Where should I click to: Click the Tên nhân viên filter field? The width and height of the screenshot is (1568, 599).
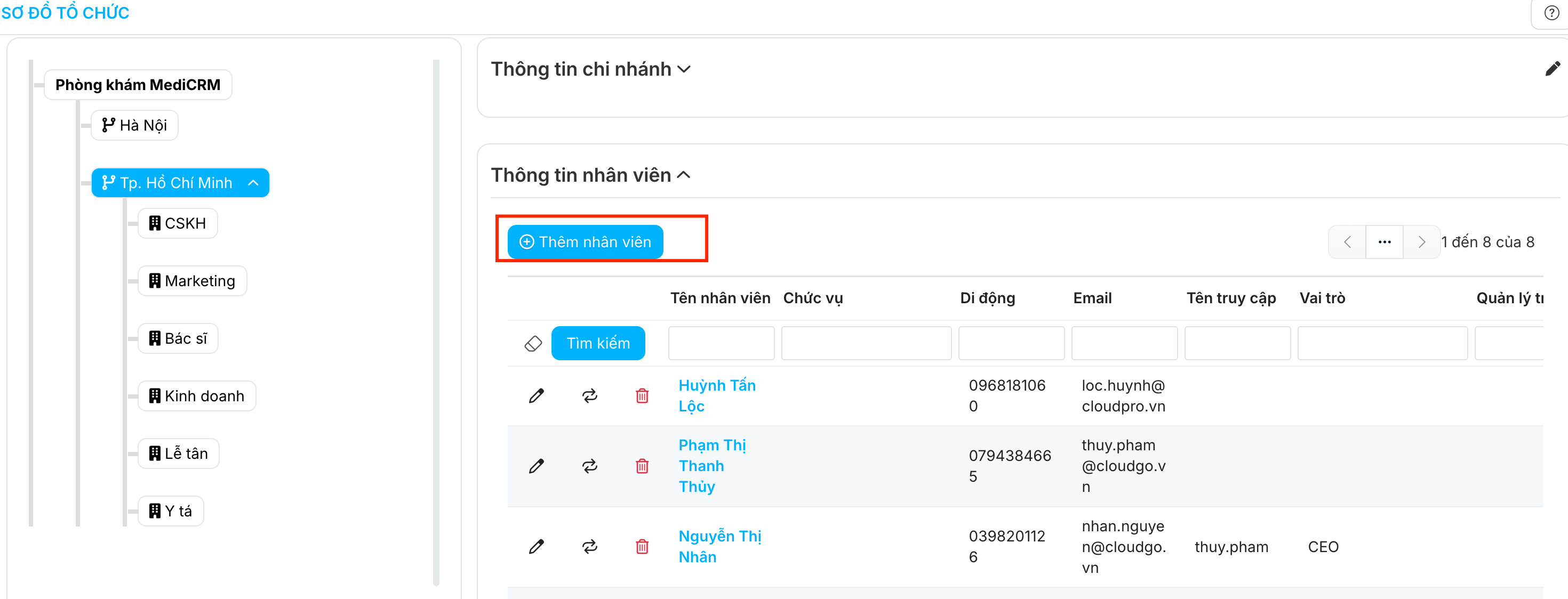coord(721,344)
